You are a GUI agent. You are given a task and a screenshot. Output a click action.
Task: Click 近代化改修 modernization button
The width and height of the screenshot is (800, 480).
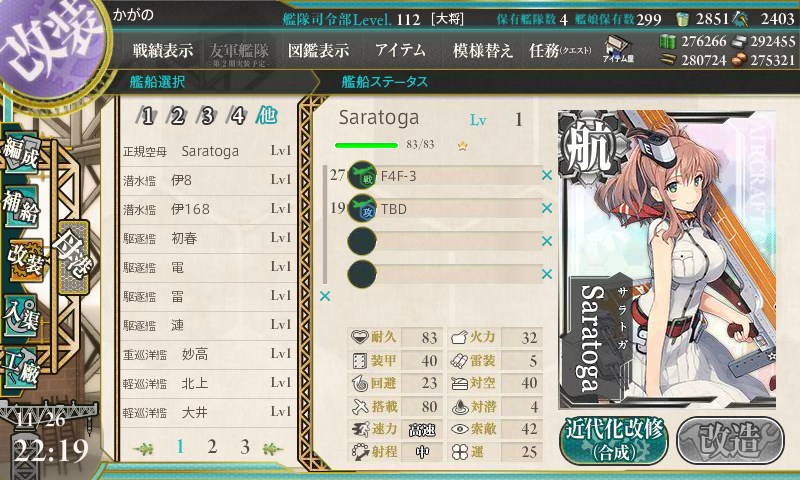point(614,440)
